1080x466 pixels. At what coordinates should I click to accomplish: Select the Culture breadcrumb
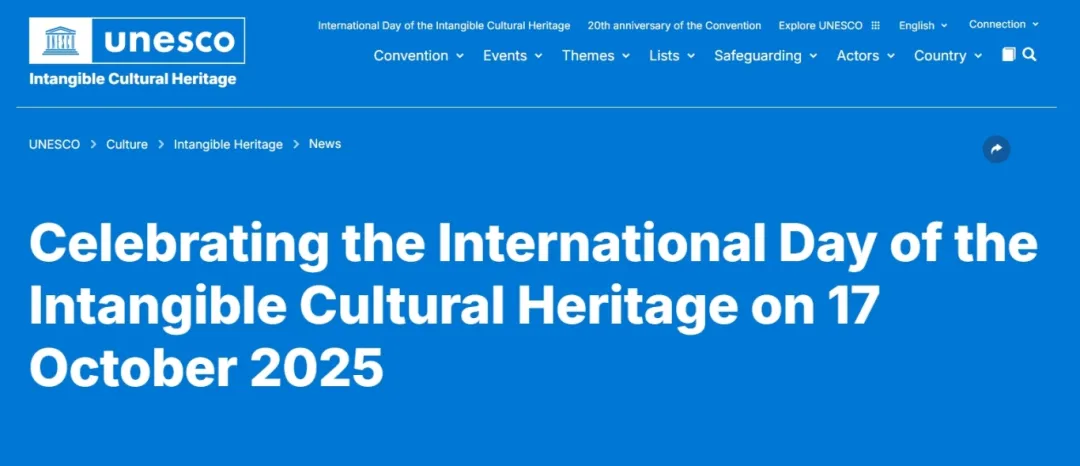(127, 145)
